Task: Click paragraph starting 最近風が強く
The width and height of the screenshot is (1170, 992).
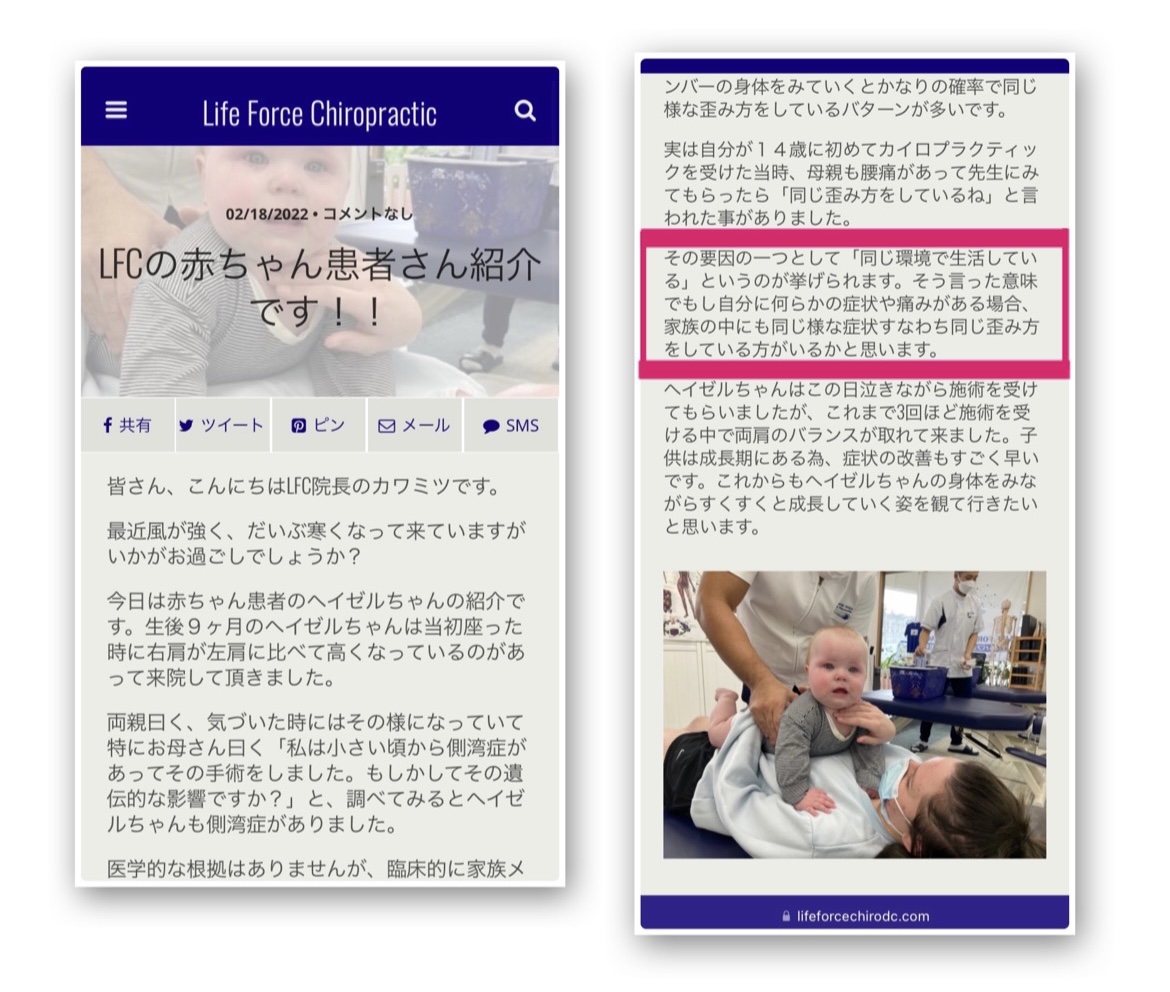Action: pyautogui.click(x=316, y=543)
